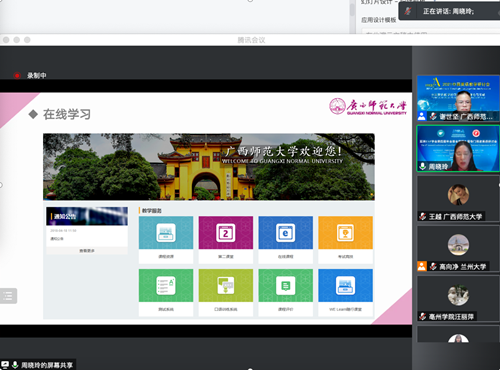Click the list menu icon at left edge
Image resolution: width=500 pixels, height=370 pixels.
[8, 296]
